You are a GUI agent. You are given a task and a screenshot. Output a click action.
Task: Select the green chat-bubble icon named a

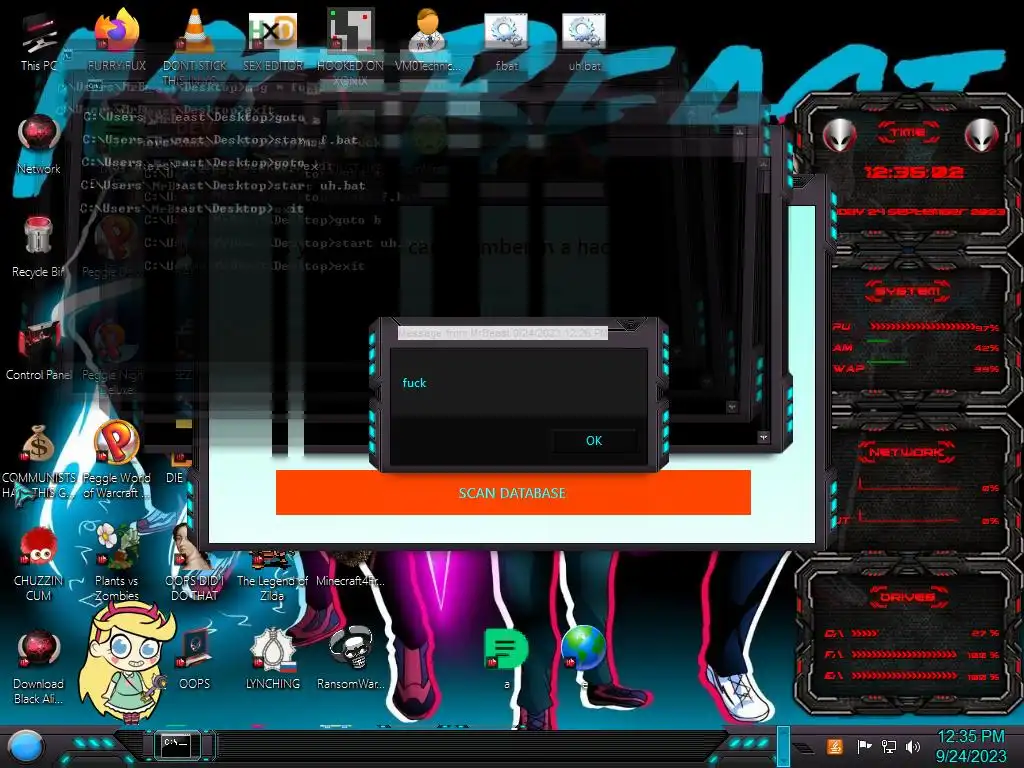(506, 656)
